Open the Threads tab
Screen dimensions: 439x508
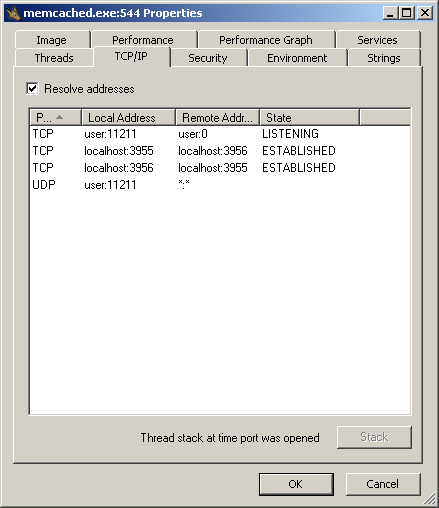(x=54, y=58)
